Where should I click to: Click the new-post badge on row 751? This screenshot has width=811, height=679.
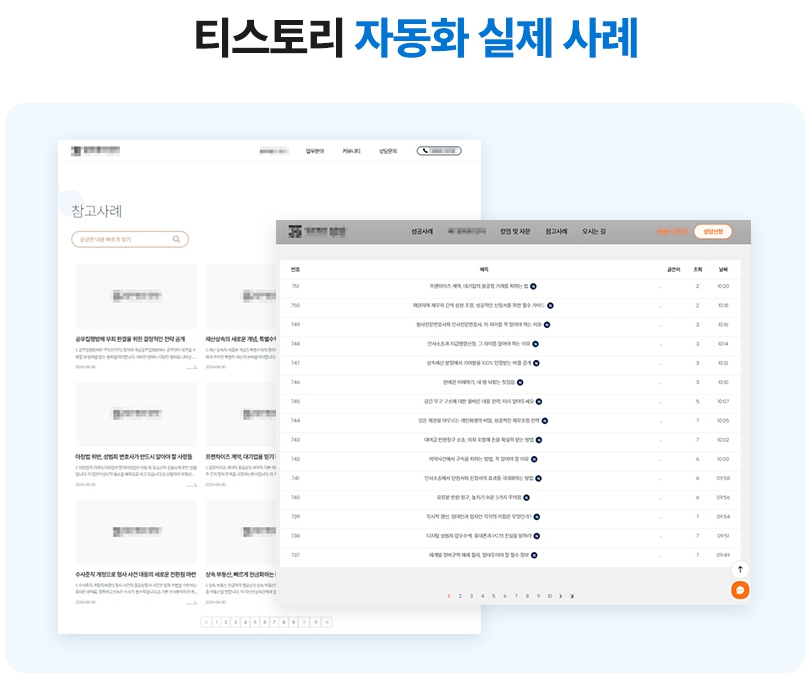(x=533, y=286)
